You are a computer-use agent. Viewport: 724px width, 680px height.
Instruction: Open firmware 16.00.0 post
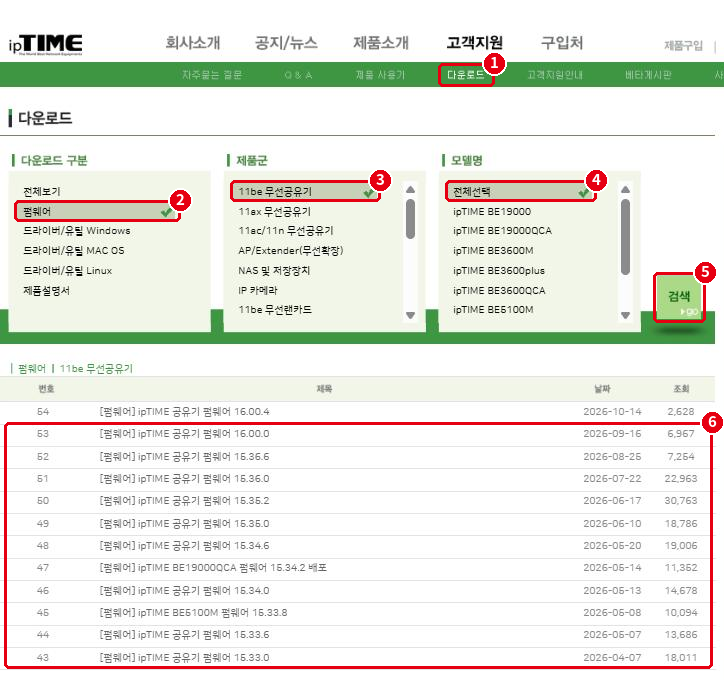click(x=184, y=434)
